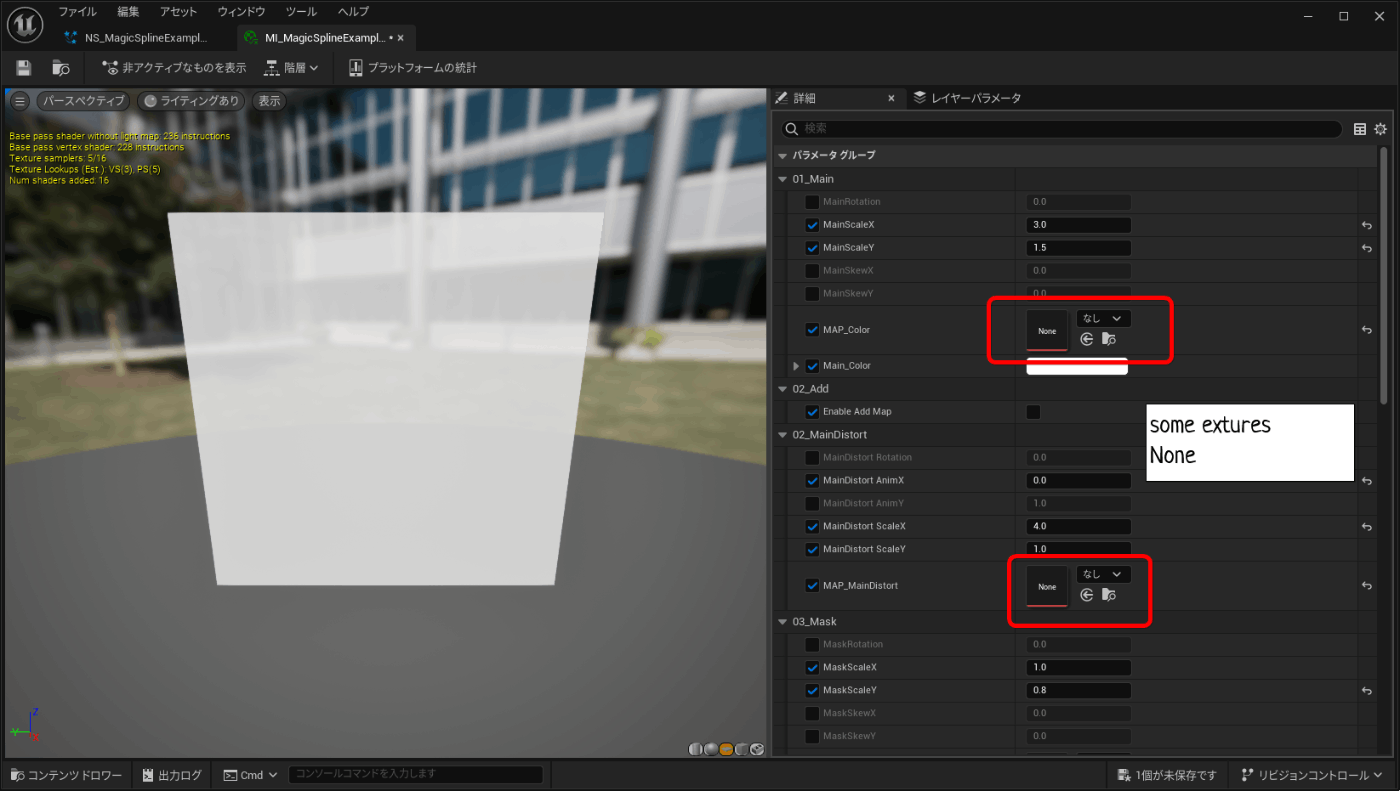The width and height of the screenshot is (1400, 791).
Task: Collapse the 02_MainDistort group
Action: 783,435
